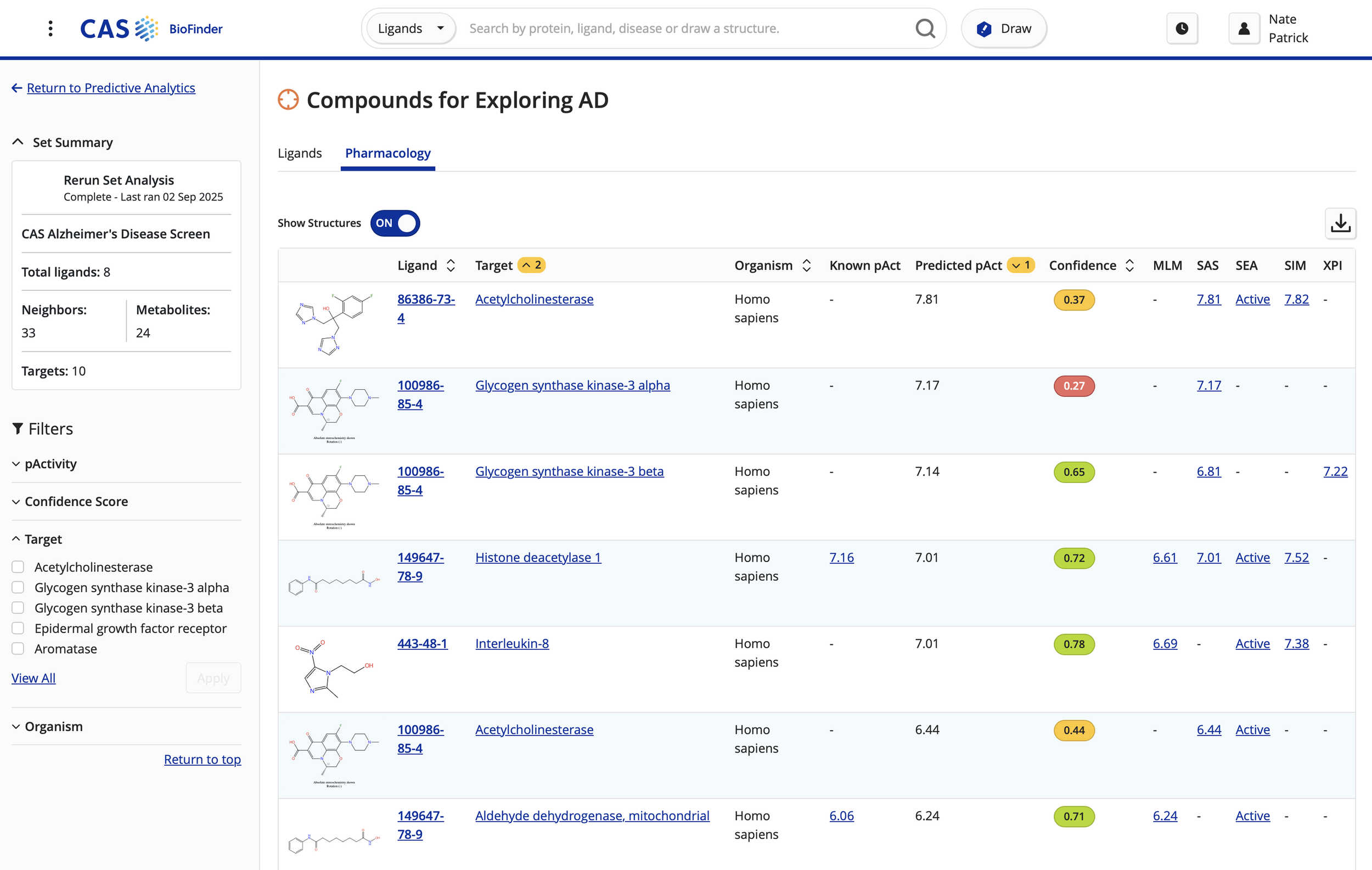Click the user profile icon
Viewport: 1372px width, 870px height.
point(1243,28)
